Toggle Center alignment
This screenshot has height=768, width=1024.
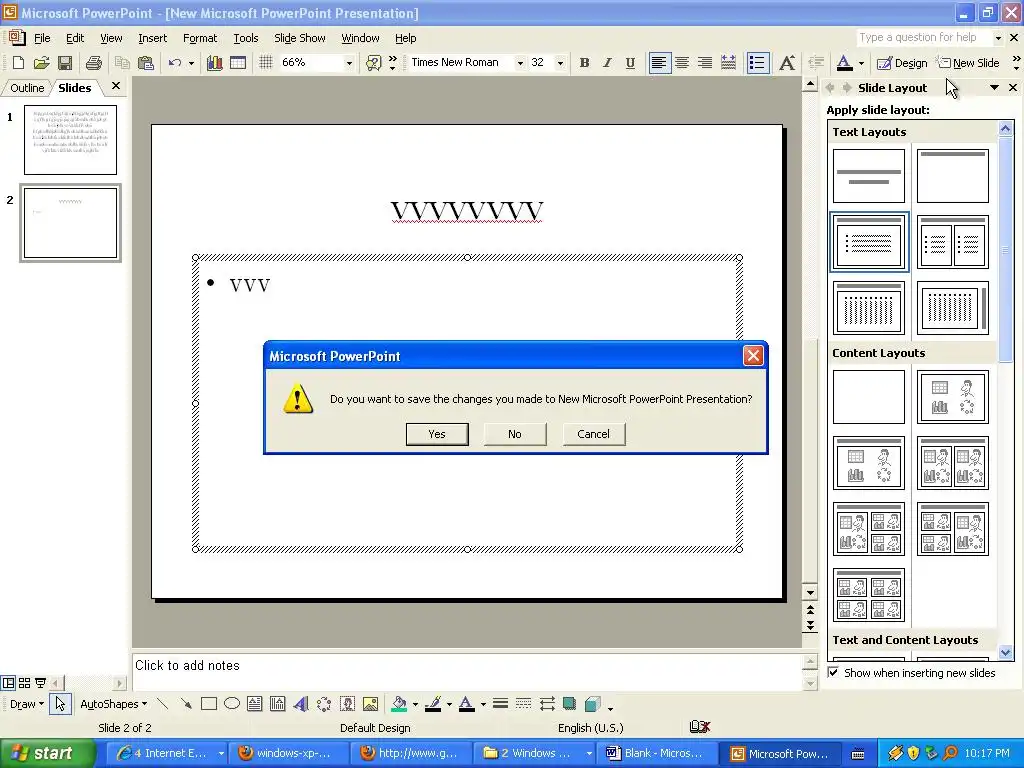coord(682,63)
